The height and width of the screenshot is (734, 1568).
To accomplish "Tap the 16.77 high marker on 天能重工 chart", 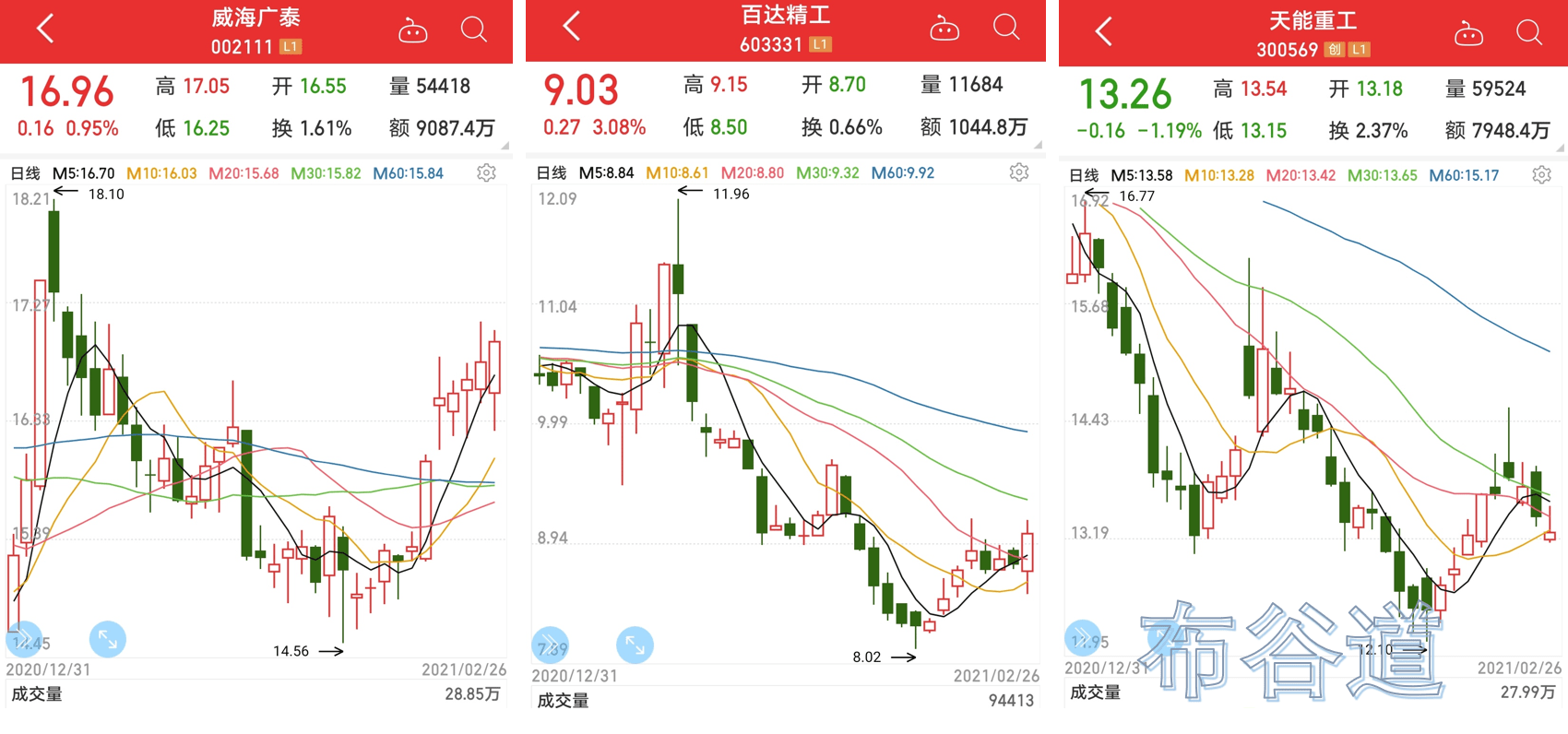I will 1136,195.
